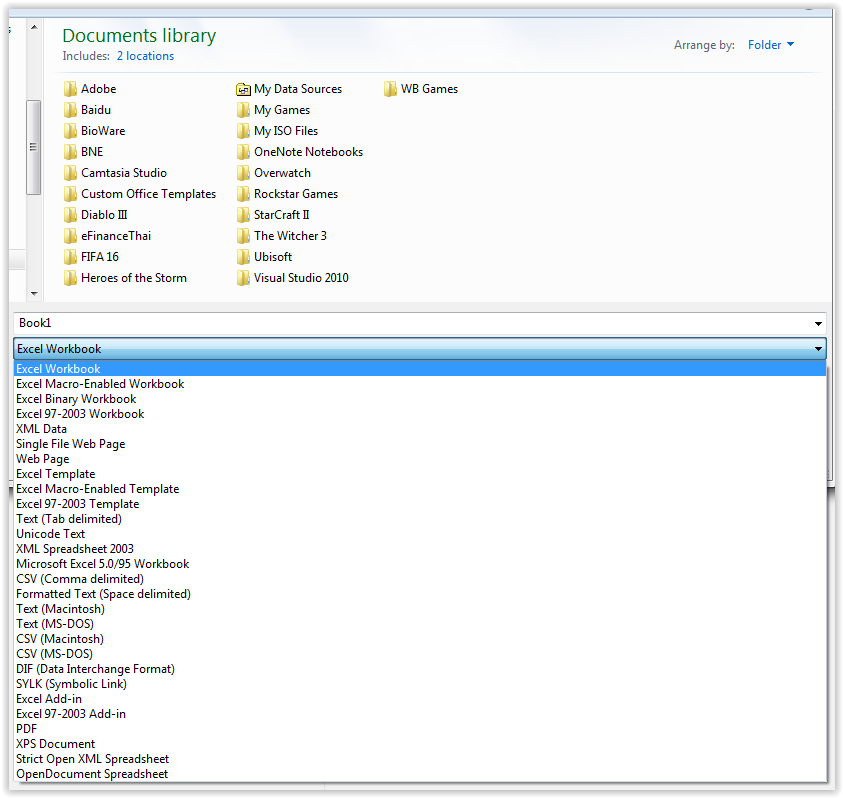843x798 pixels.
Task: Click the Baidu folder icon
Action: pos(70,110)
